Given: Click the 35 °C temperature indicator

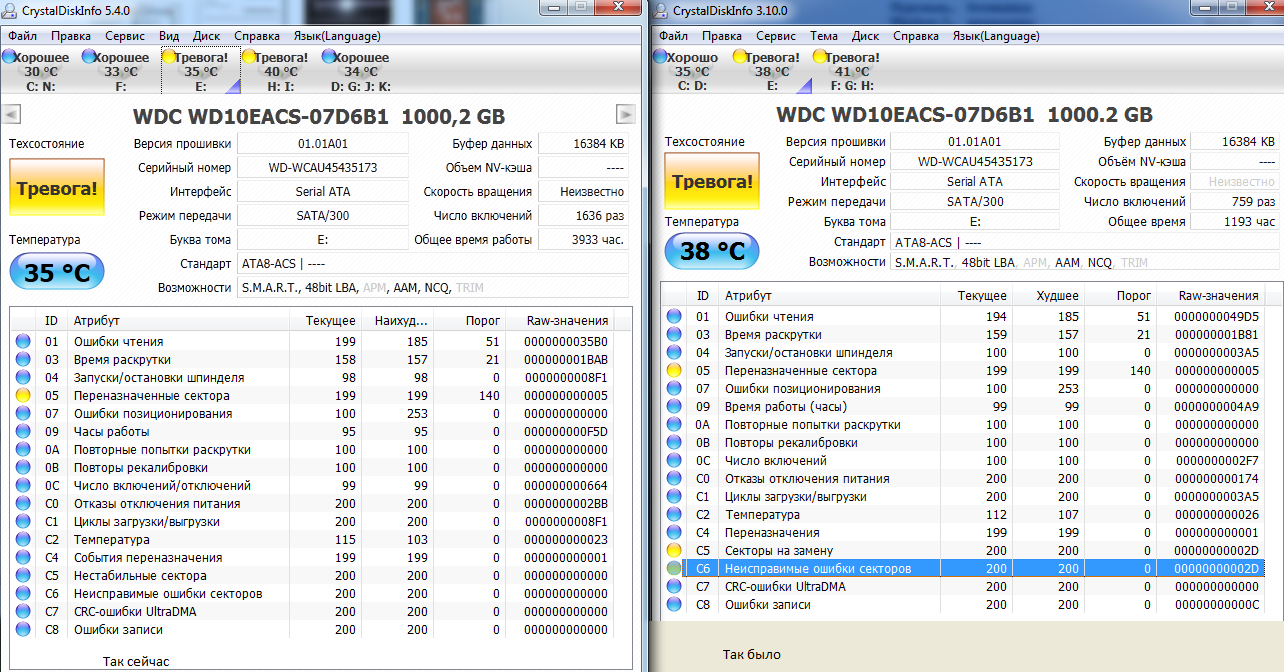Looking at the screenshot, I should pos(57,271).
